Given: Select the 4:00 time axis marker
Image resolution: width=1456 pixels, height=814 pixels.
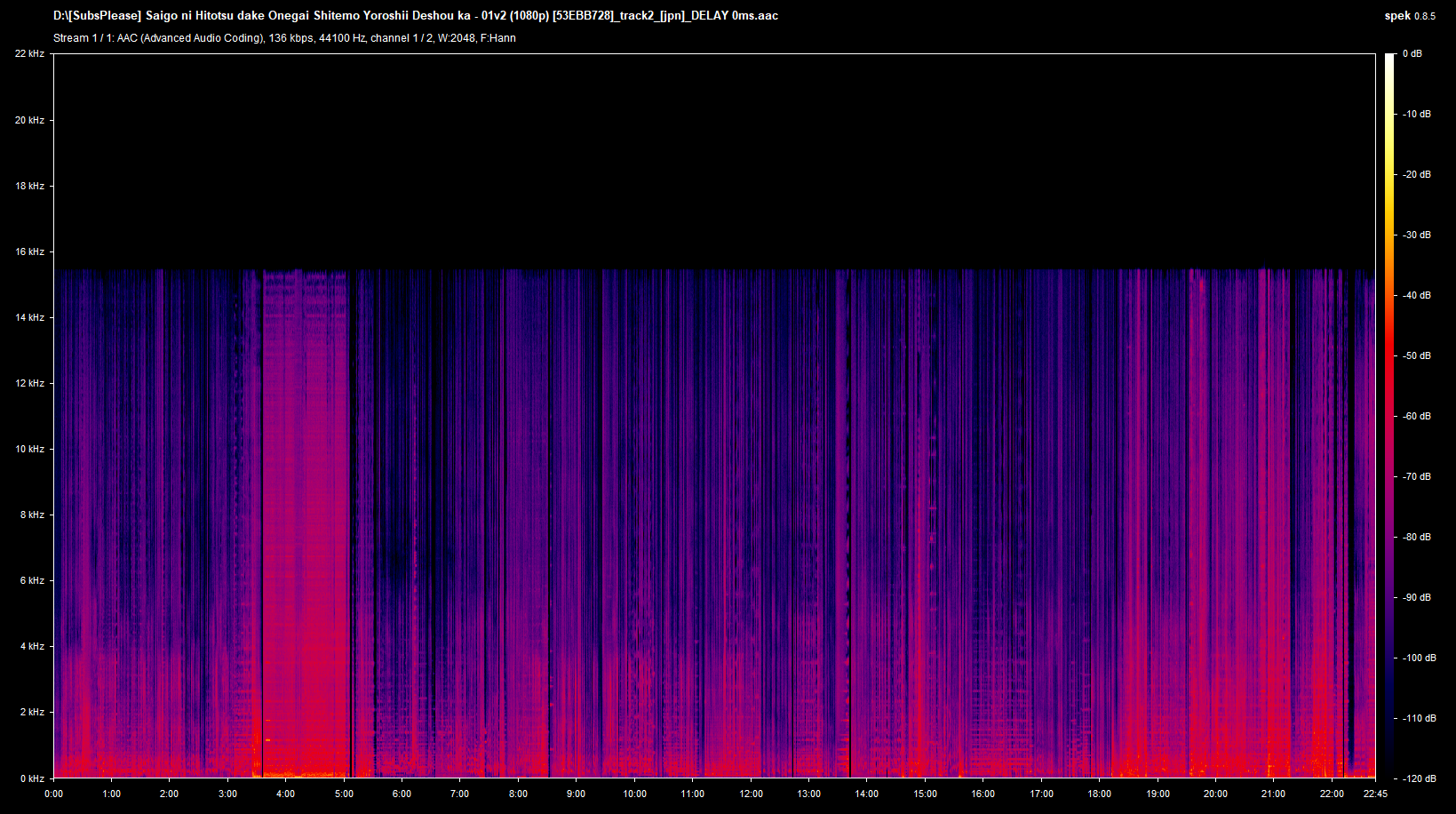Looking at the screenshot, I should pos(286,794).
